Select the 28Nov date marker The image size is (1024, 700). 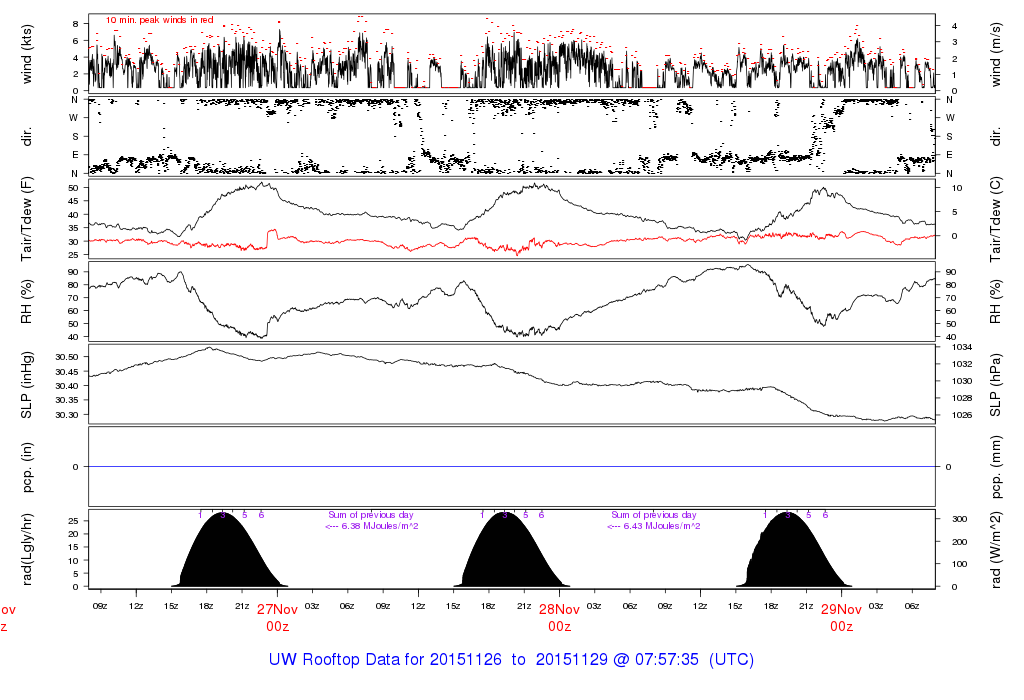[x=559, y=609]
